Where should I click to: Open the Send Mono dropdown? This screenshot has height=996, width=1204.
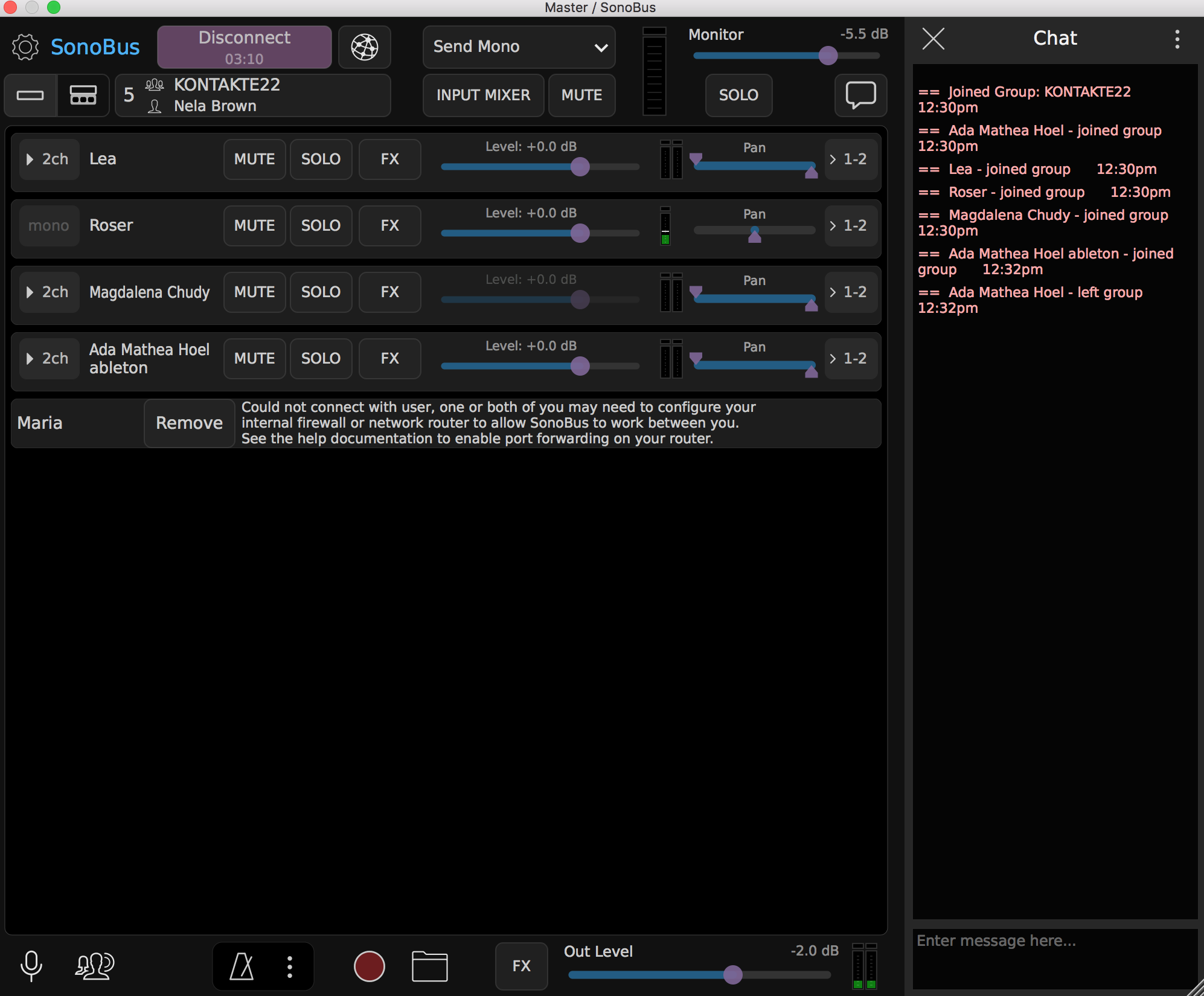[x=519, y=47]
